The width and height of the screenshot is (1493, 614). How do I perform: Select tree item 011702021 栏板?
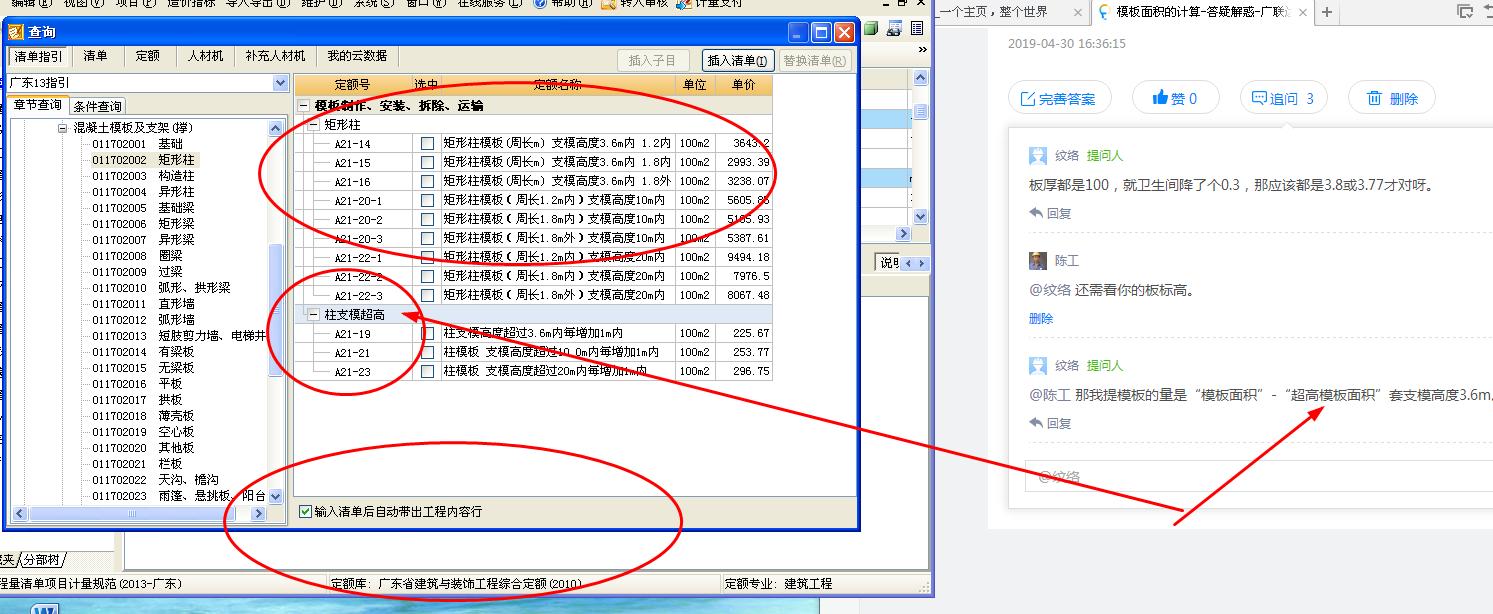tap(137, 464)
